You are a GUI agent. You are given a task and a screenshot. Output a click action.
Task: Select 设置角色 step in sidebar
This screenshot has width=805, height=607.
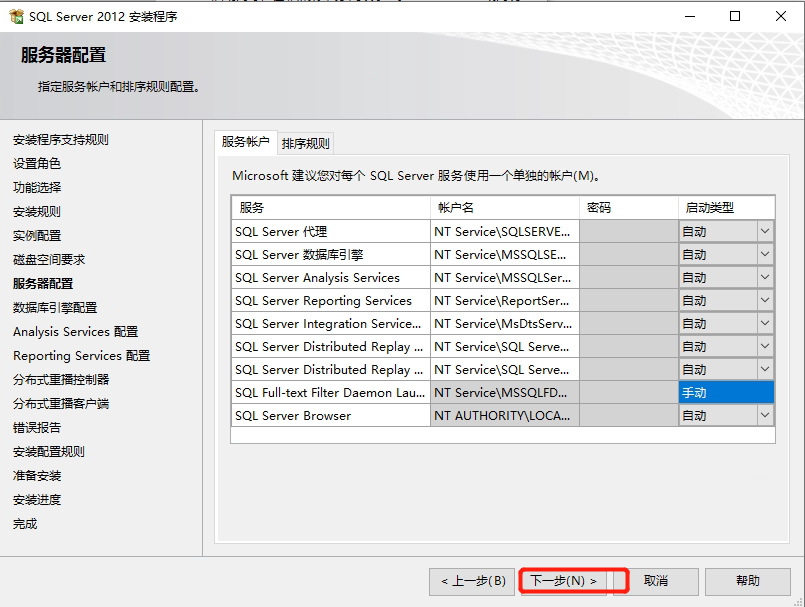pyautogui.click(x=37, y=164)
